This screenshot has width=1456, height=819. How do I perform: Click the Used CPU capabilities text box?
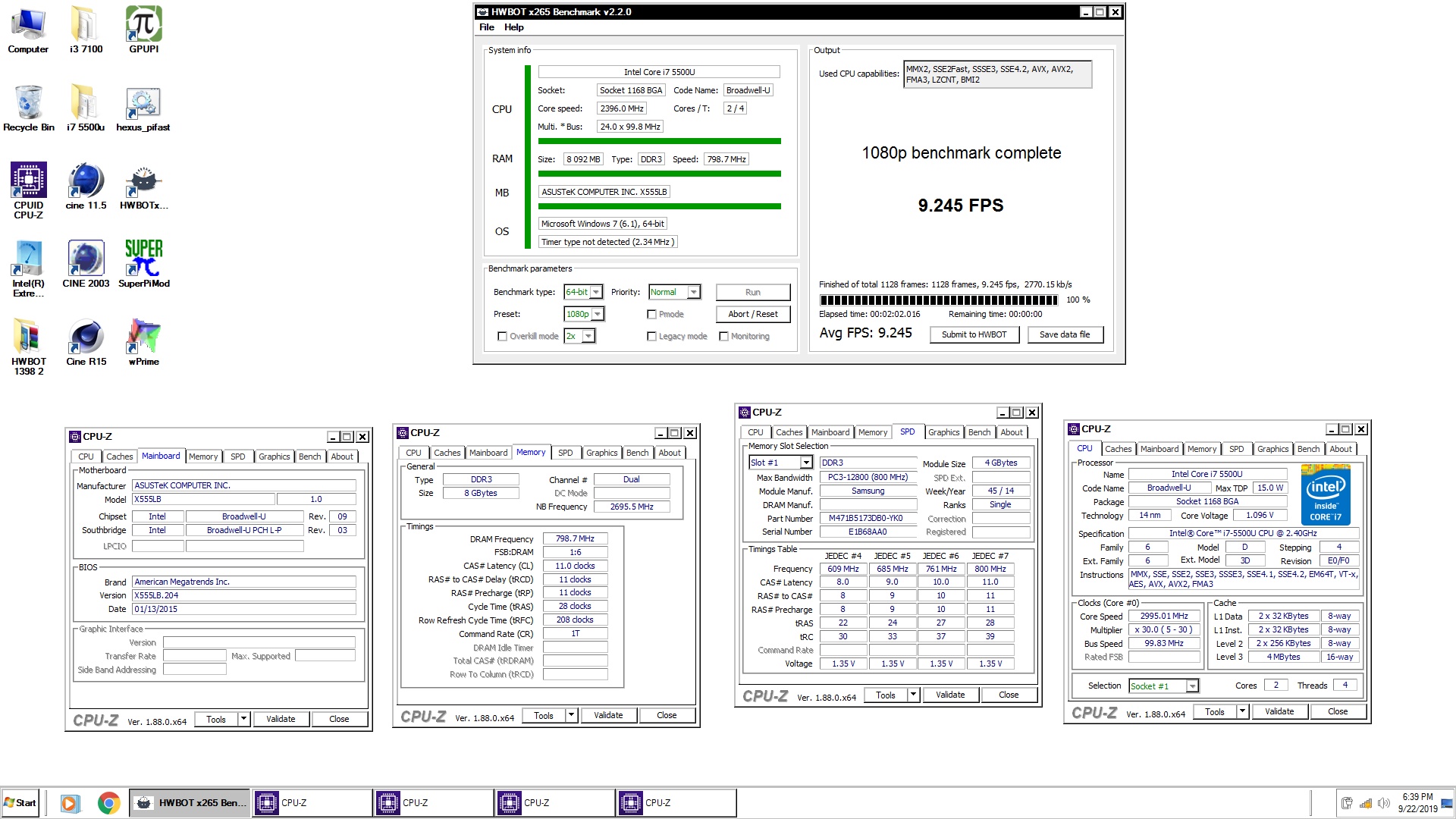click(998, 74)
